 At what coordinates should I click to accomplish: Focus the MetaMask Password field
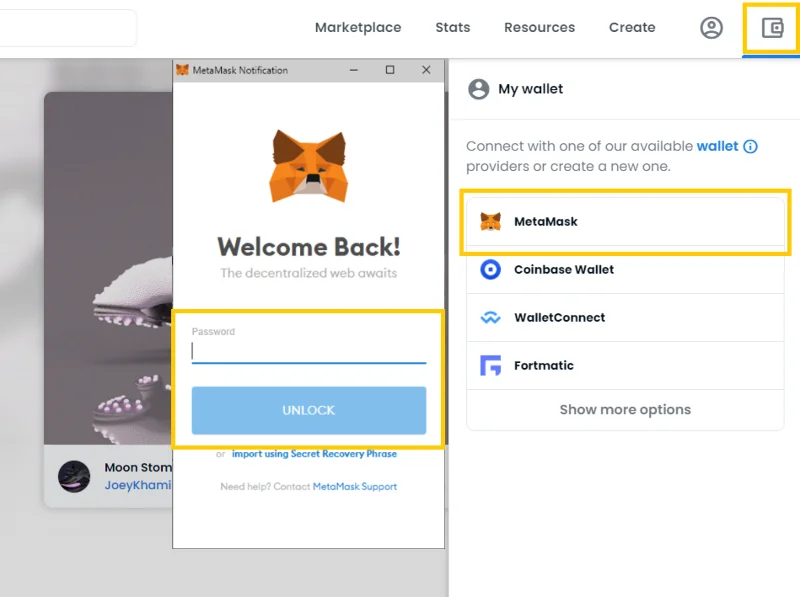pos(309,351)
